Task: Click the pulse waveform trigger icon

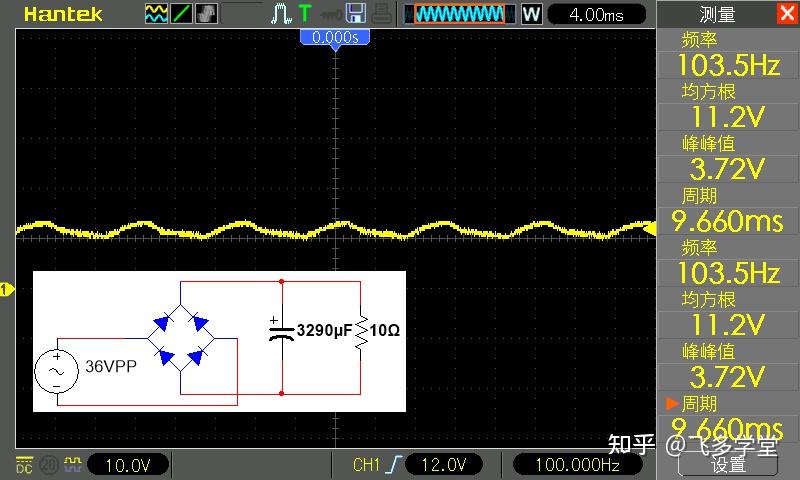Action: point(281,14)
